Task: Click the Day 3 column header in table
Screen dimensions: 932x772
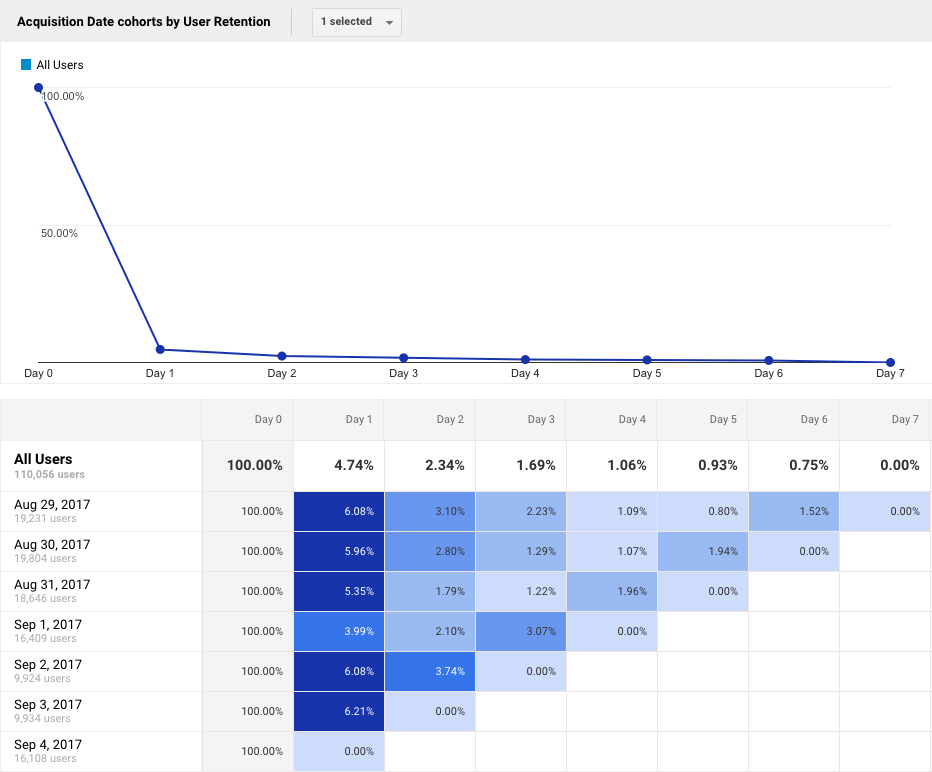Action: point(520,420)
